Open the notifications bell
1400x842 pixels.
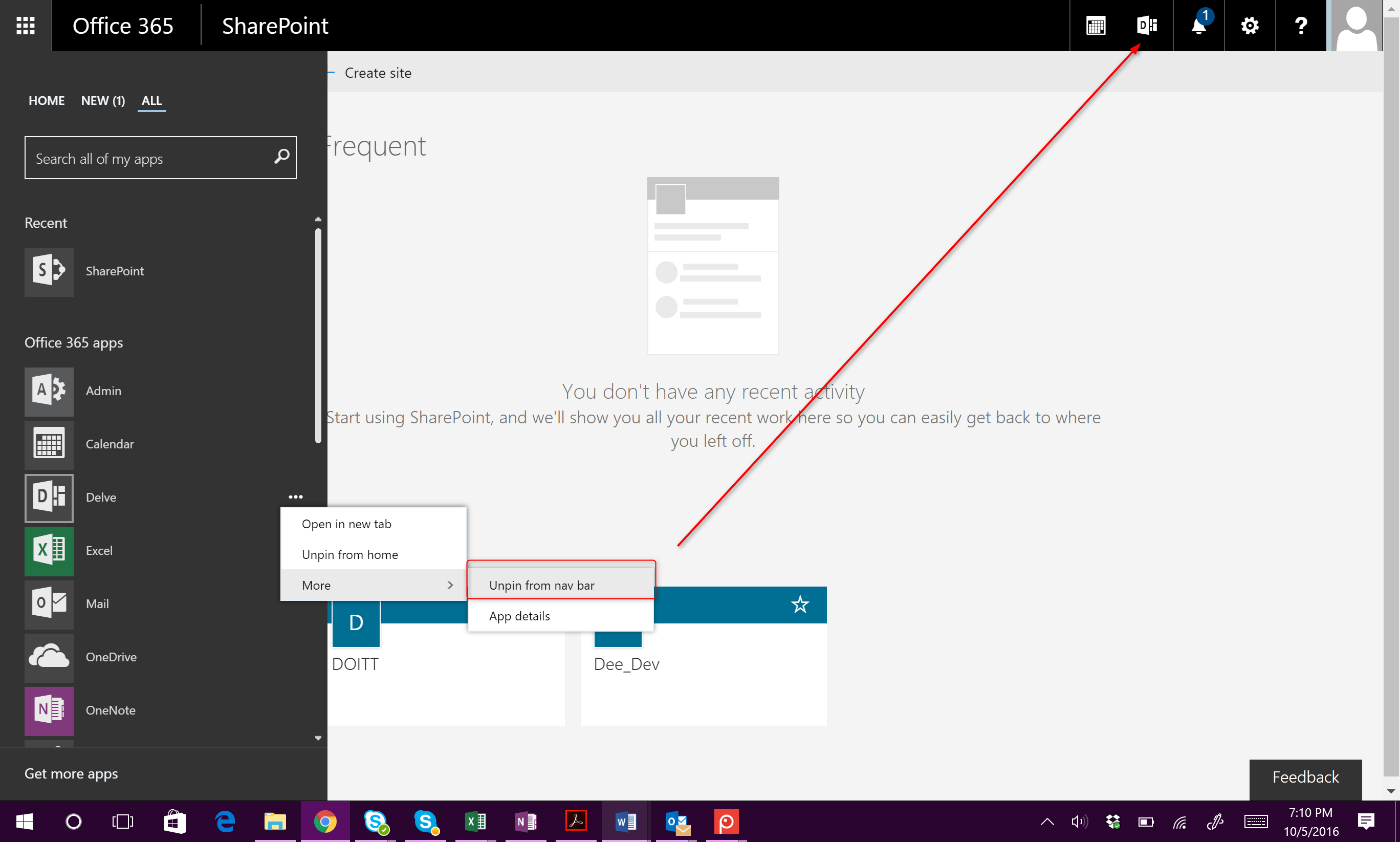pos(1199,26)
